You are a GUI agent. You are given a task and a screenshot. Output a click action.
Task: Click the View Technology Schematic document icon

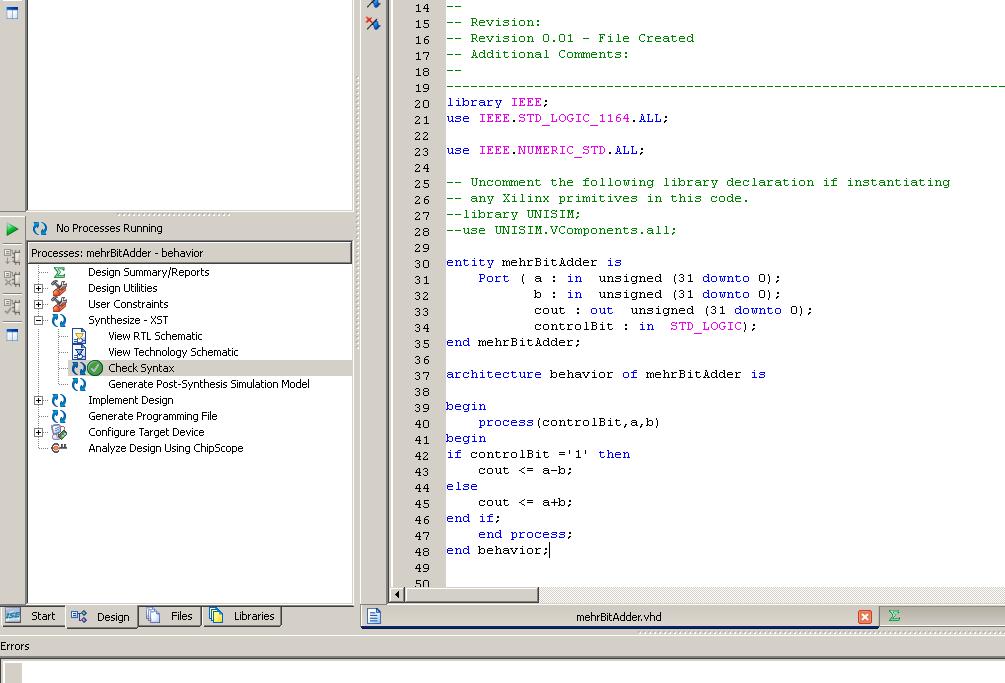pos(79,352)
